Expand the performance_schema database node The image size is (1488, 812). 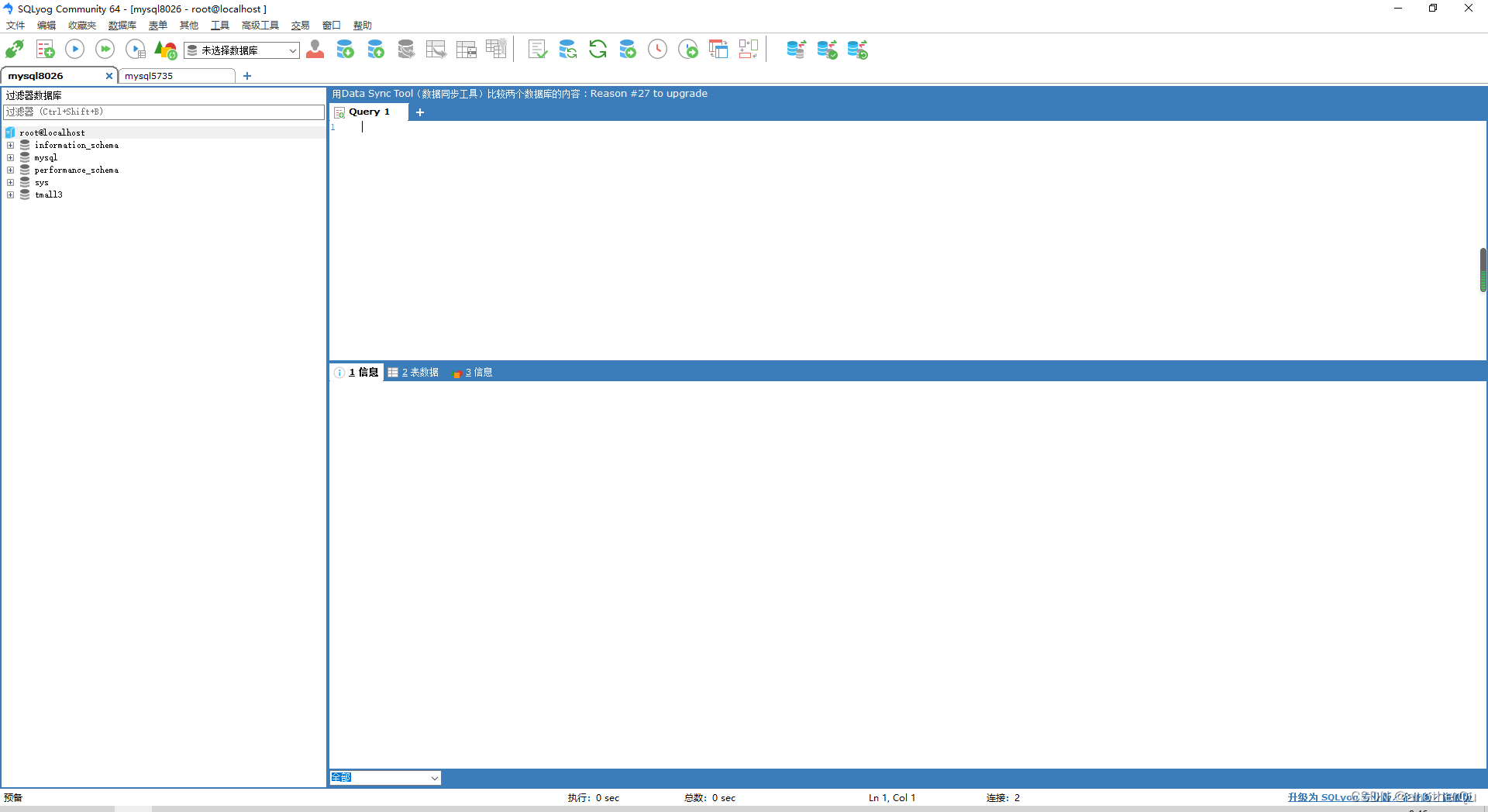tap(10, 170)
